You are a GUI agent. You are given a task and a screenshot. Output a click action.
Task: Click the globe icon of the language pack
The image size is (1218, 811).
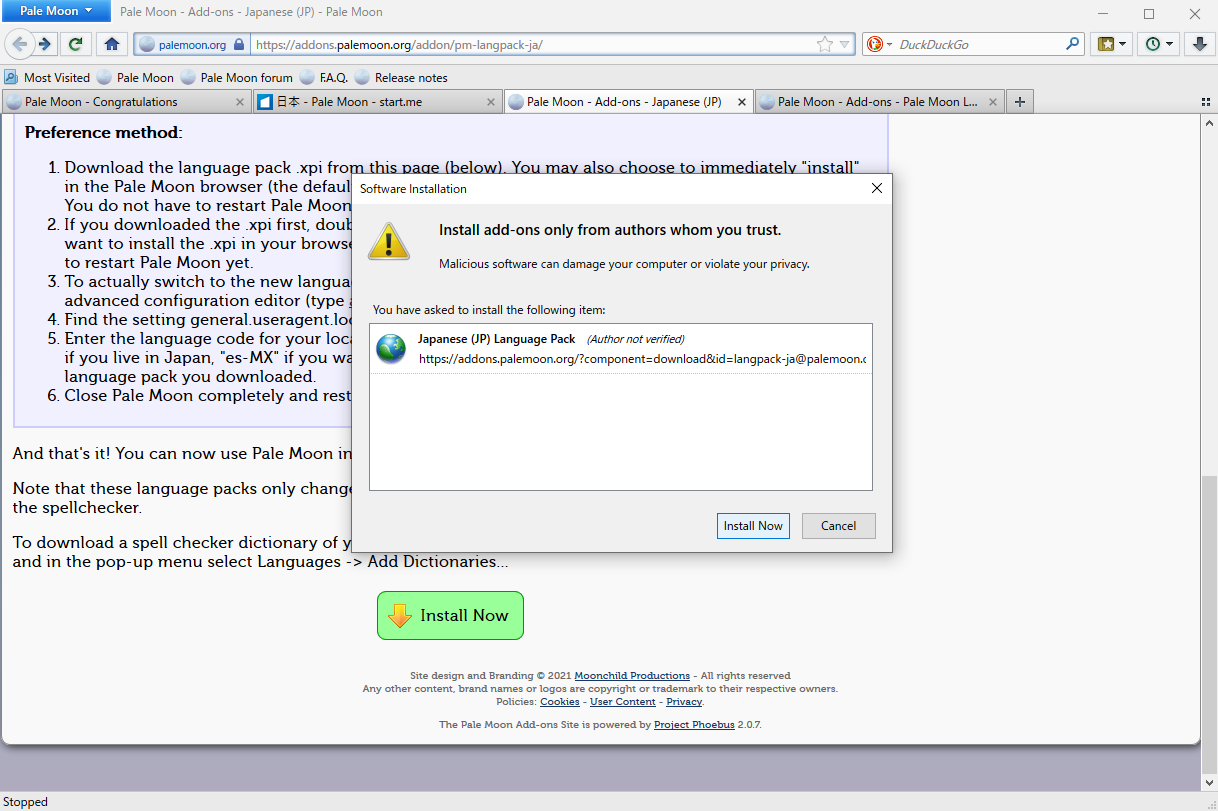(391, 349)
